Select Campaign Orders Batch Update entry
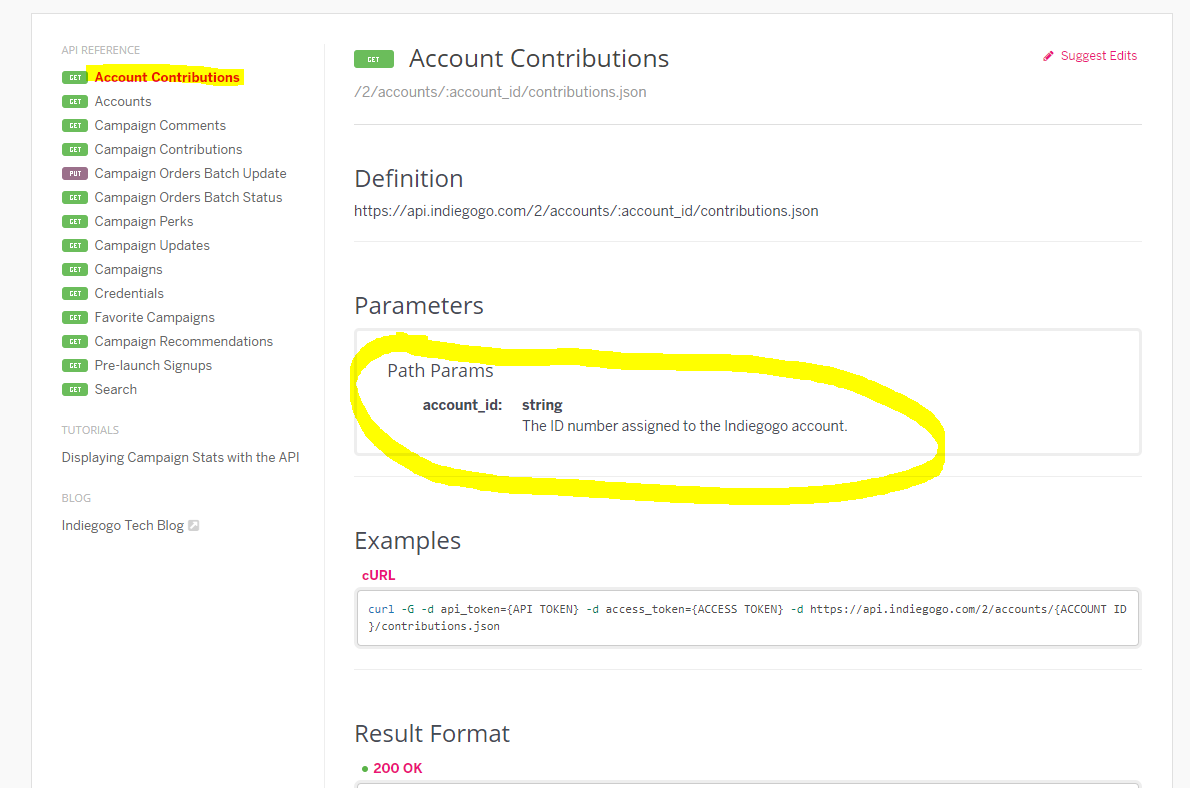Viewport: 1190px width, 788px height. [190, 173]
